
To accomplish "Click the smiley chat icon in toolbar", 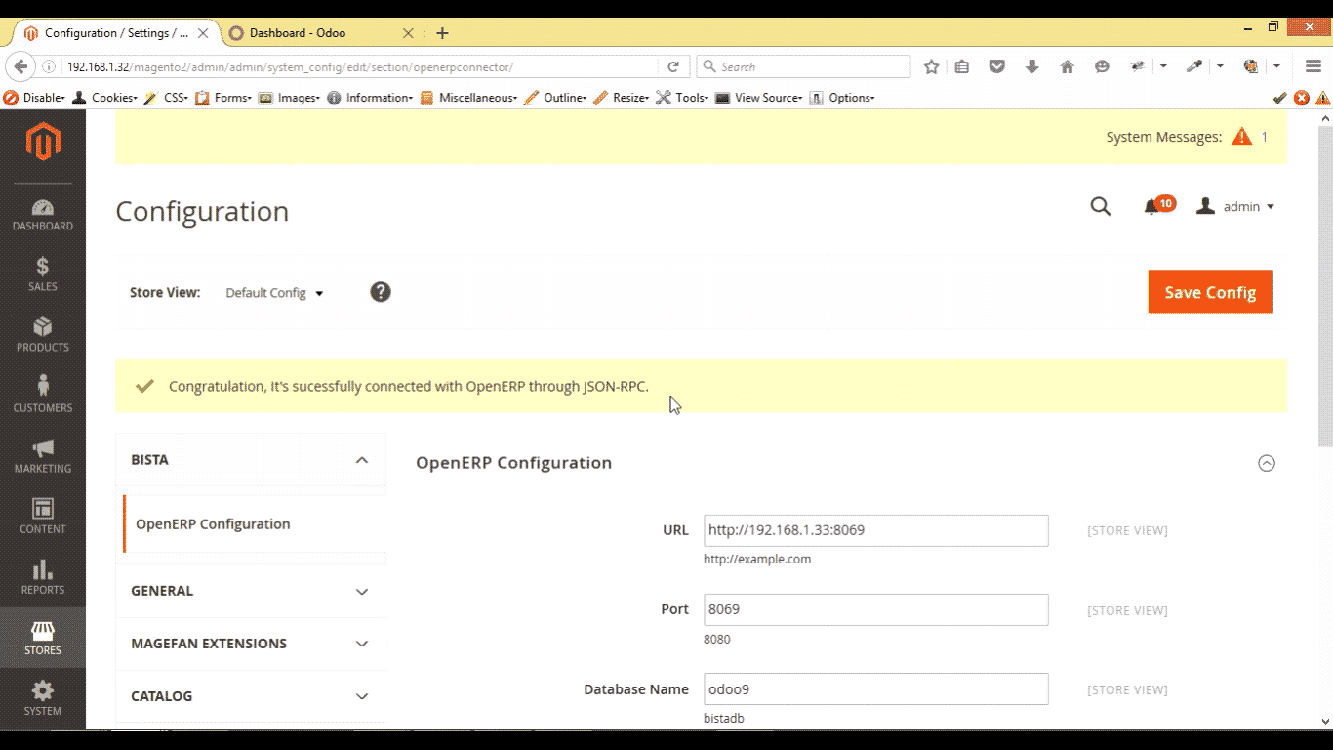I will pos(1102,66).
